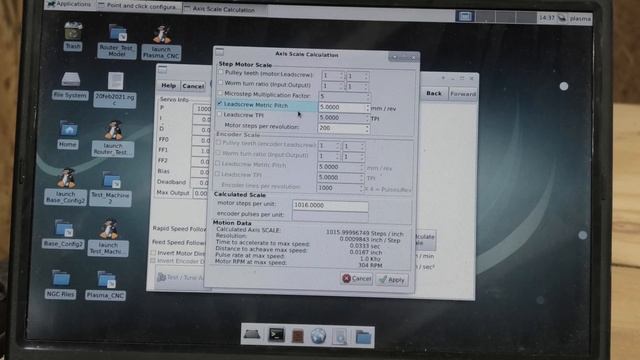Click Max Output value field
The height and width of the screenshot is (360, 640).
pyautogui.click(x=200, y=193)
